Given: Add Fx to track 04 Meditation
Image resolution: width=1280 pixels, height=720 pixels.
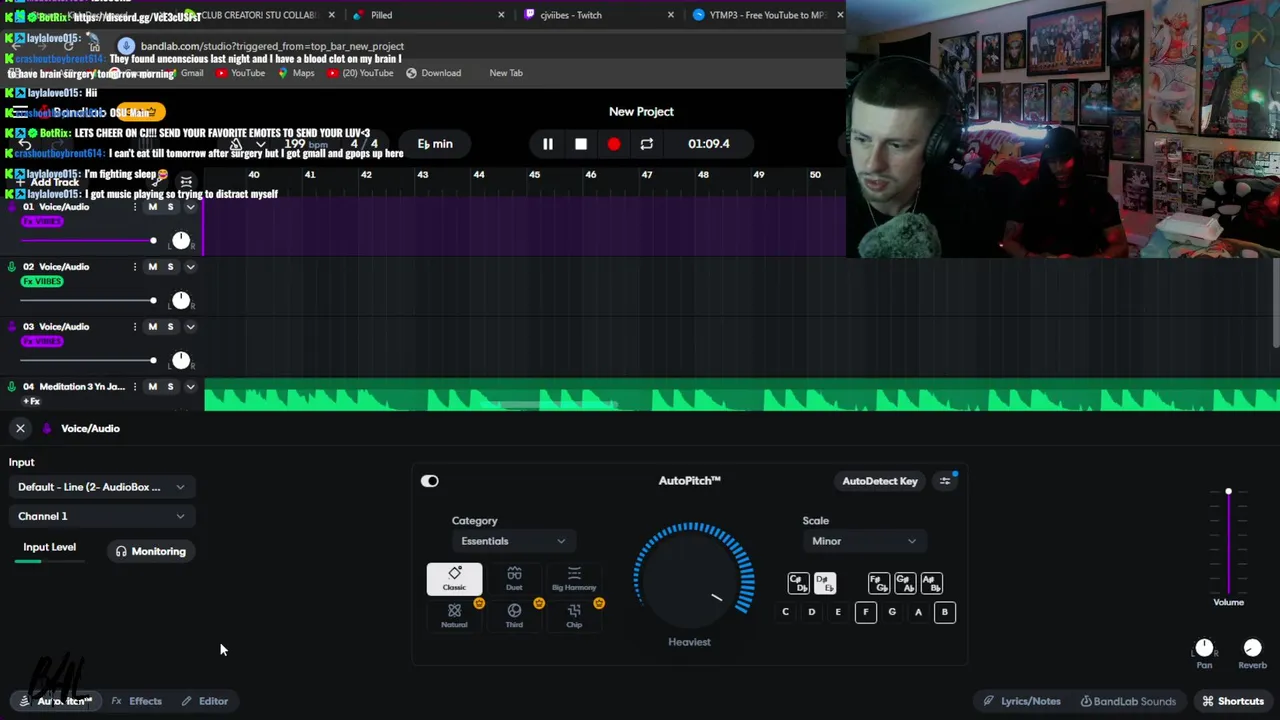Looking at the screenshot, I should point(32,401).
